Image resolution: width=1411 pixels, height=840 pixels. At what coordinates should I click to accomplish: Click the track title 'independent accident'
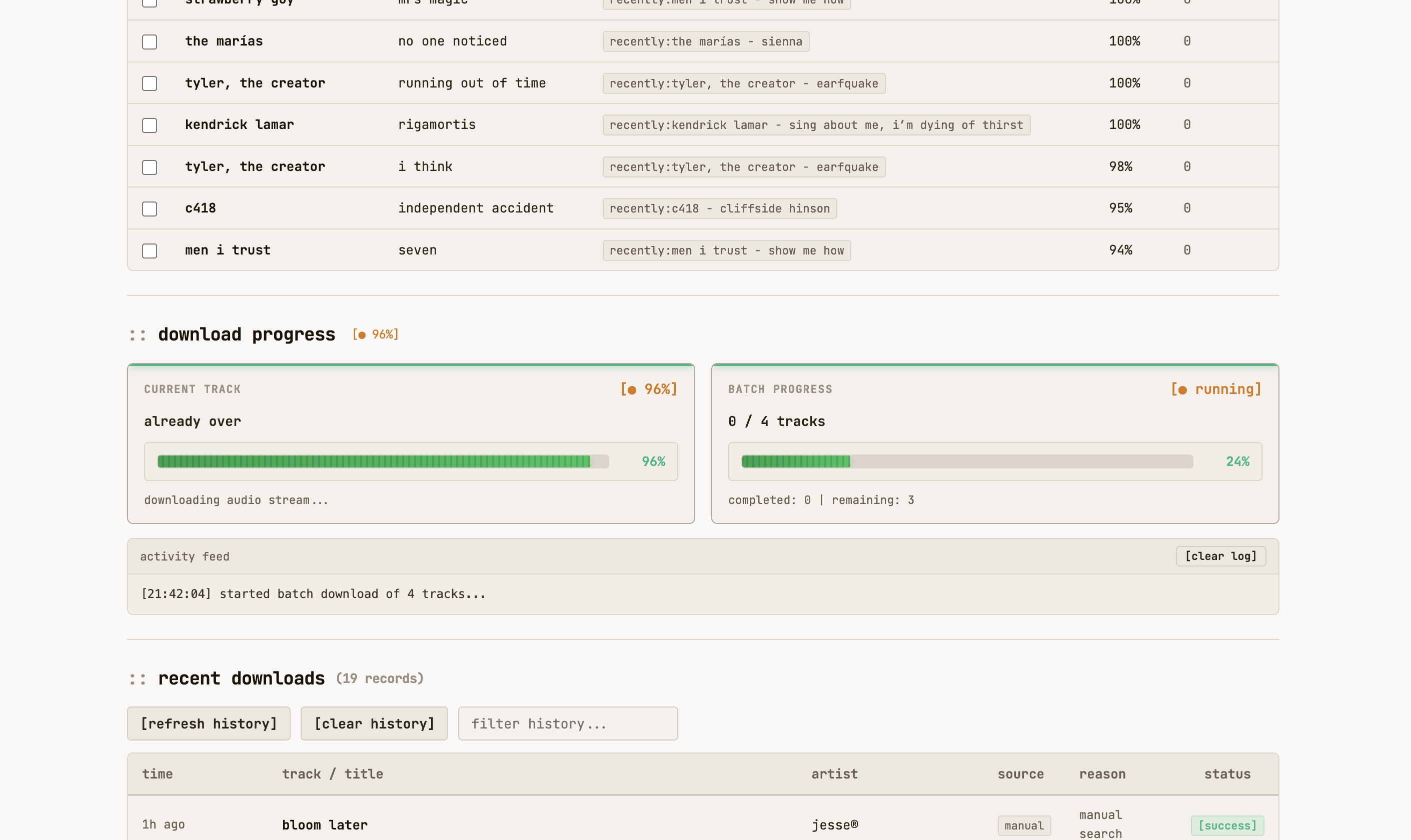coord(476,208)
